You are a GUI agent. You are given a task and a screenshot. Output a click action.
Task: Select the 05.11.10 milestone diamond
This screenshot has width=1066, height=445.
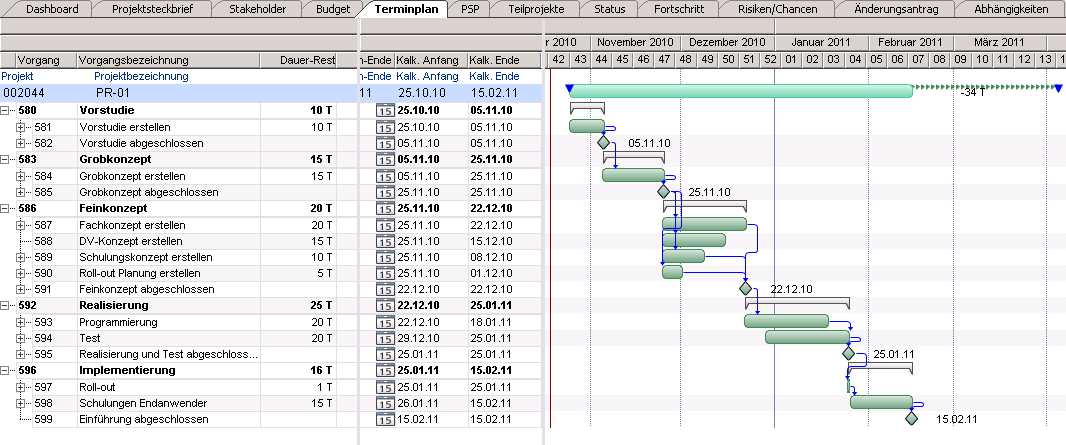[603, 143]
